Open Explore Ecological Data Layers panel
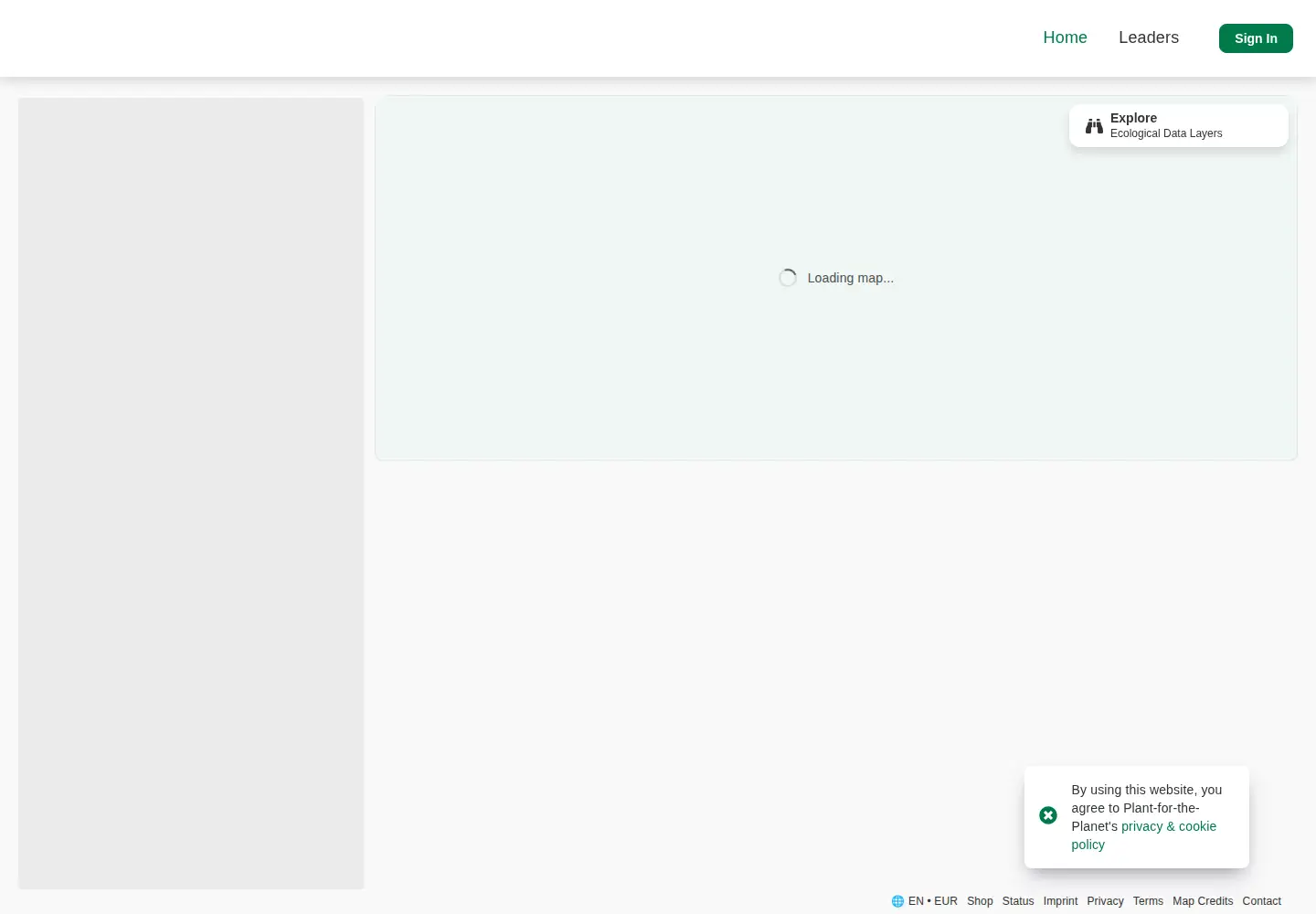Screen dimensions: 1316x914 click(1179, 125)
